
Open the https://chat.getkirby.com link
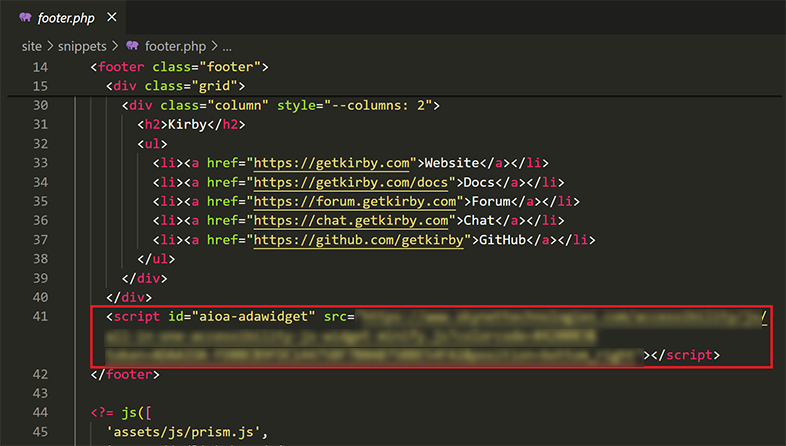(x=351, y=220)
